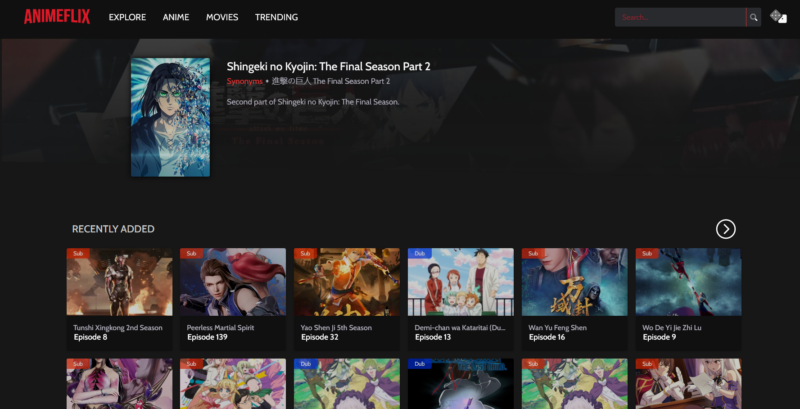The image size is (800, 409).
Task: Click the Wan Yu Feng Shen title
Action: [x=558, y=328]
